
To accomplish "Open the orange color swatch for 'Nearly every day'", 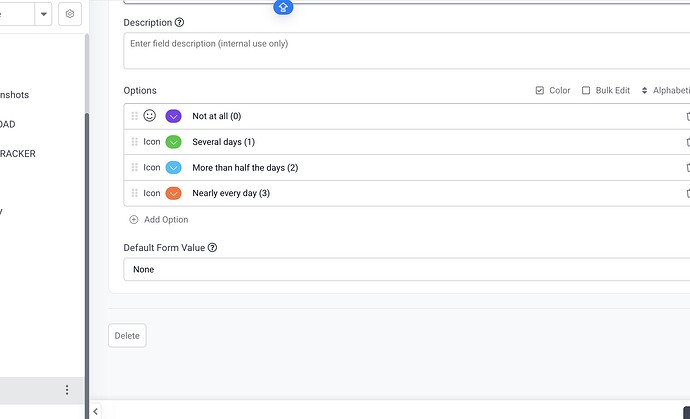I will point(173,193).
